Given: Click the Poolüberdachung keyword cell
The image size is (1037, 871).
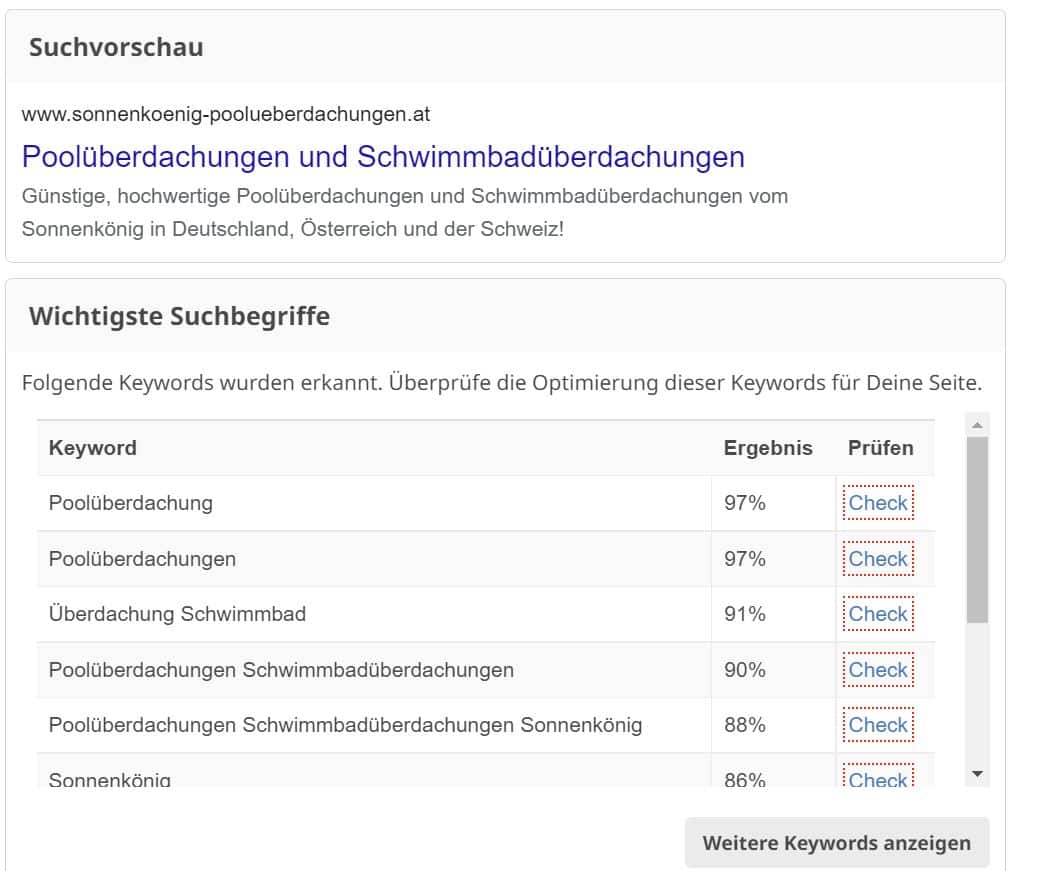Looking at the screenshot, I should coord(374,503).
